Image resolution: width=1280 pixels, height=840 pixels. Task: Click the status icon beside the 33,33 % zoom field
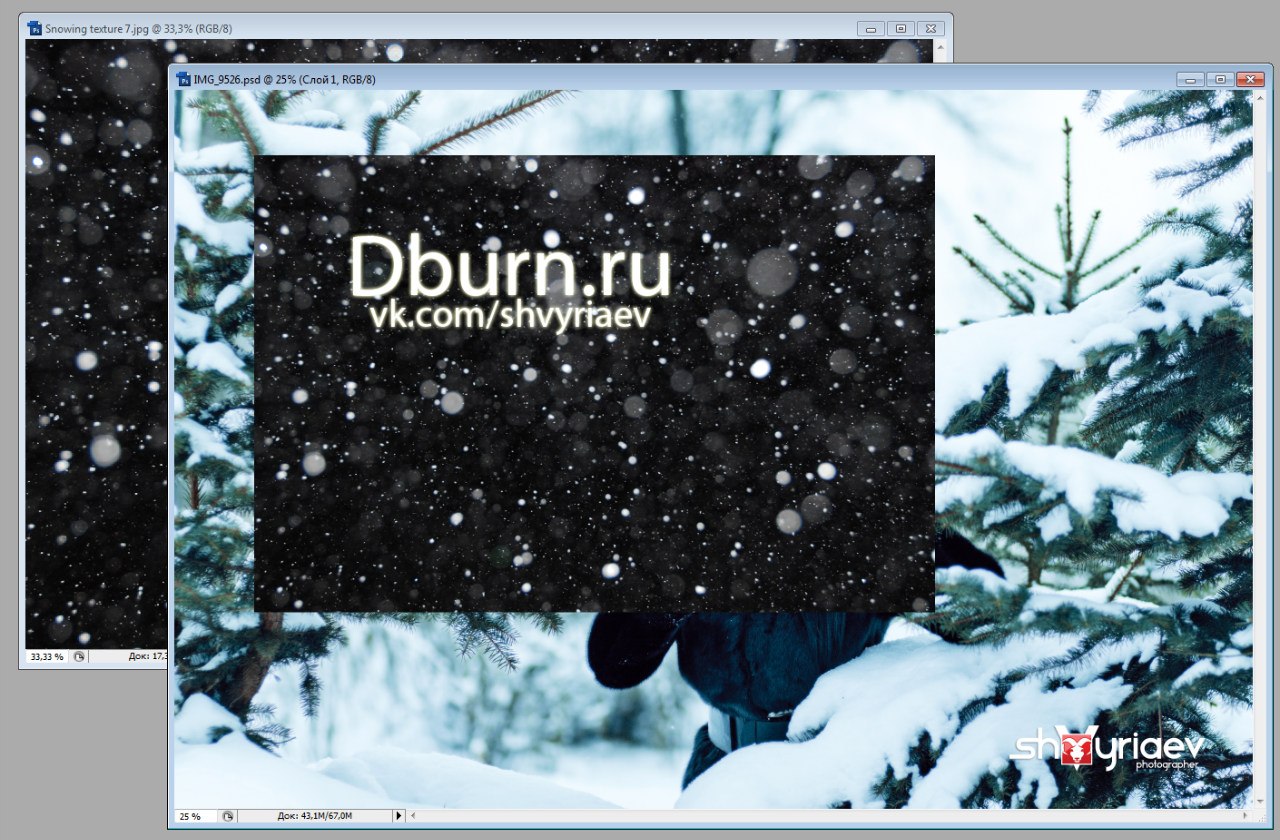point(79,657)
